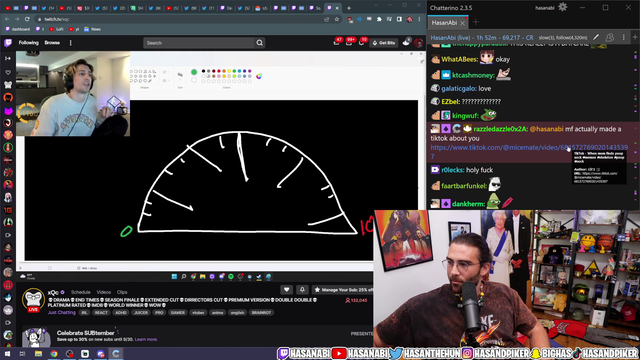Switch to Chatterino from the taskbar
Viewport: 640px width, 360px height.
pos(116,353)
